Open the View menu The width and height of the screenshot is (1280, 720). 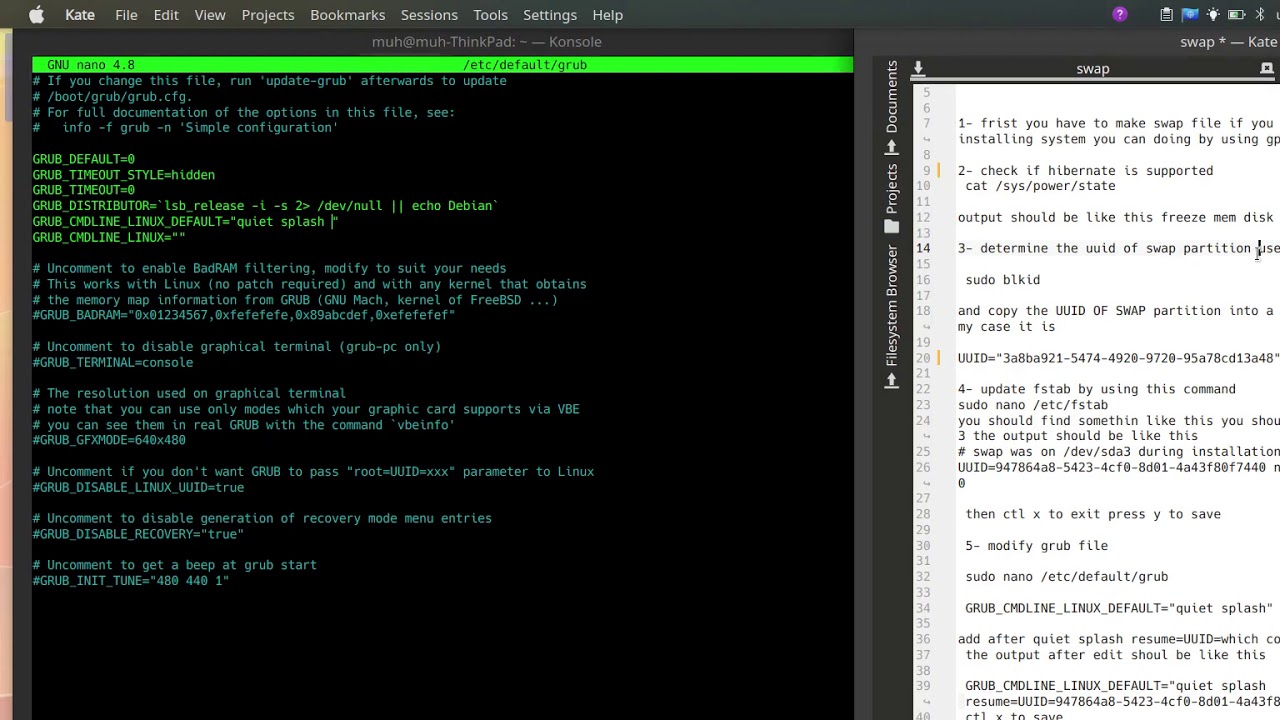coord(210,15)
